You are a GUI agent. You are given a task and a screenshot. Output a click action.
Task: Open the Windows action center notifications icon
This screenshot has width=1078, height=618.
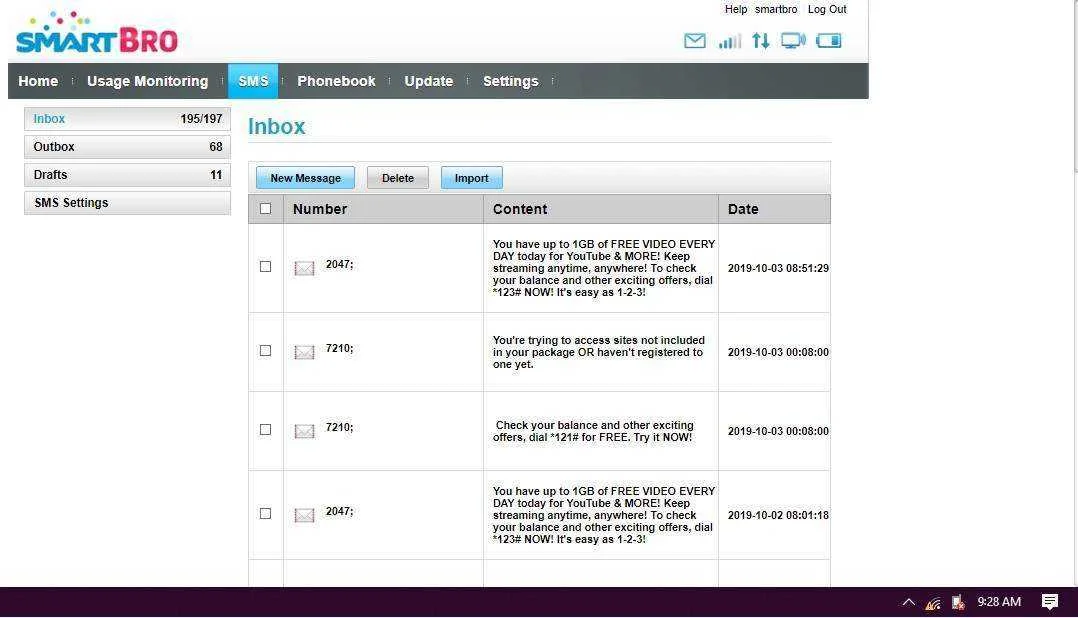pyautogui.click(x=1049, y=602)
